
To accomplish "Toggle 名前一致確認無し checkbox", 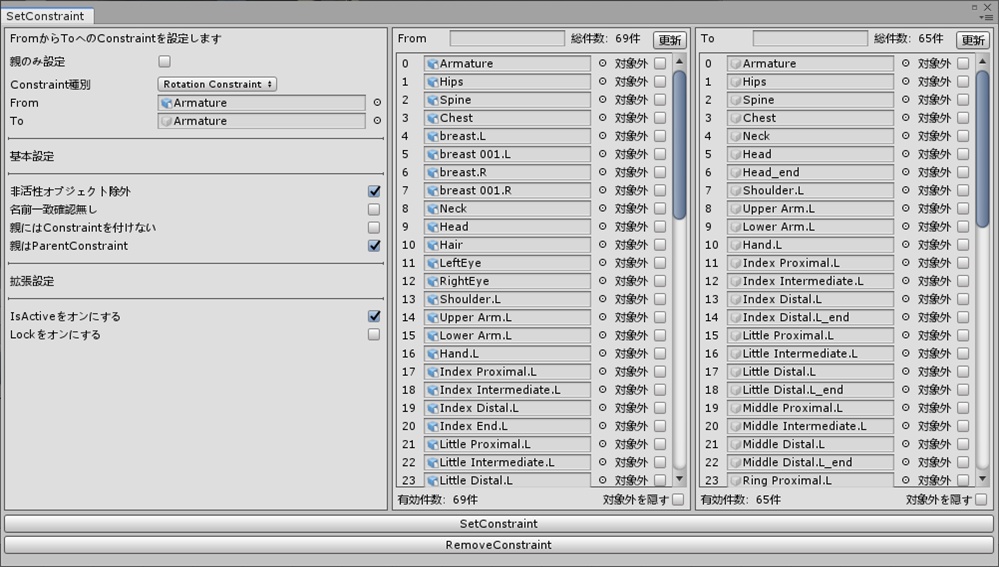I will pyautogui.click(x=374, y=209).
